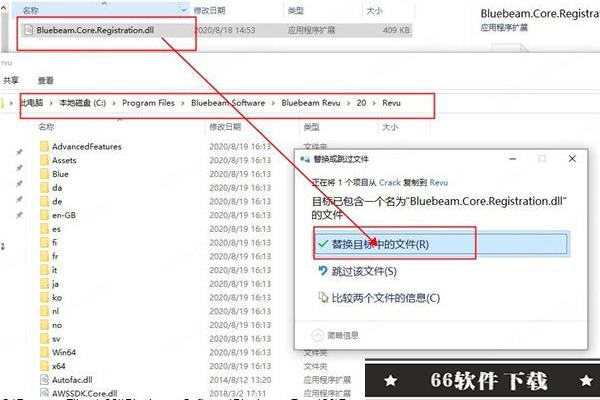
Task: Go to 本地磁盘 (C:) in breadcrumb
Action: (x=83, y=103)
